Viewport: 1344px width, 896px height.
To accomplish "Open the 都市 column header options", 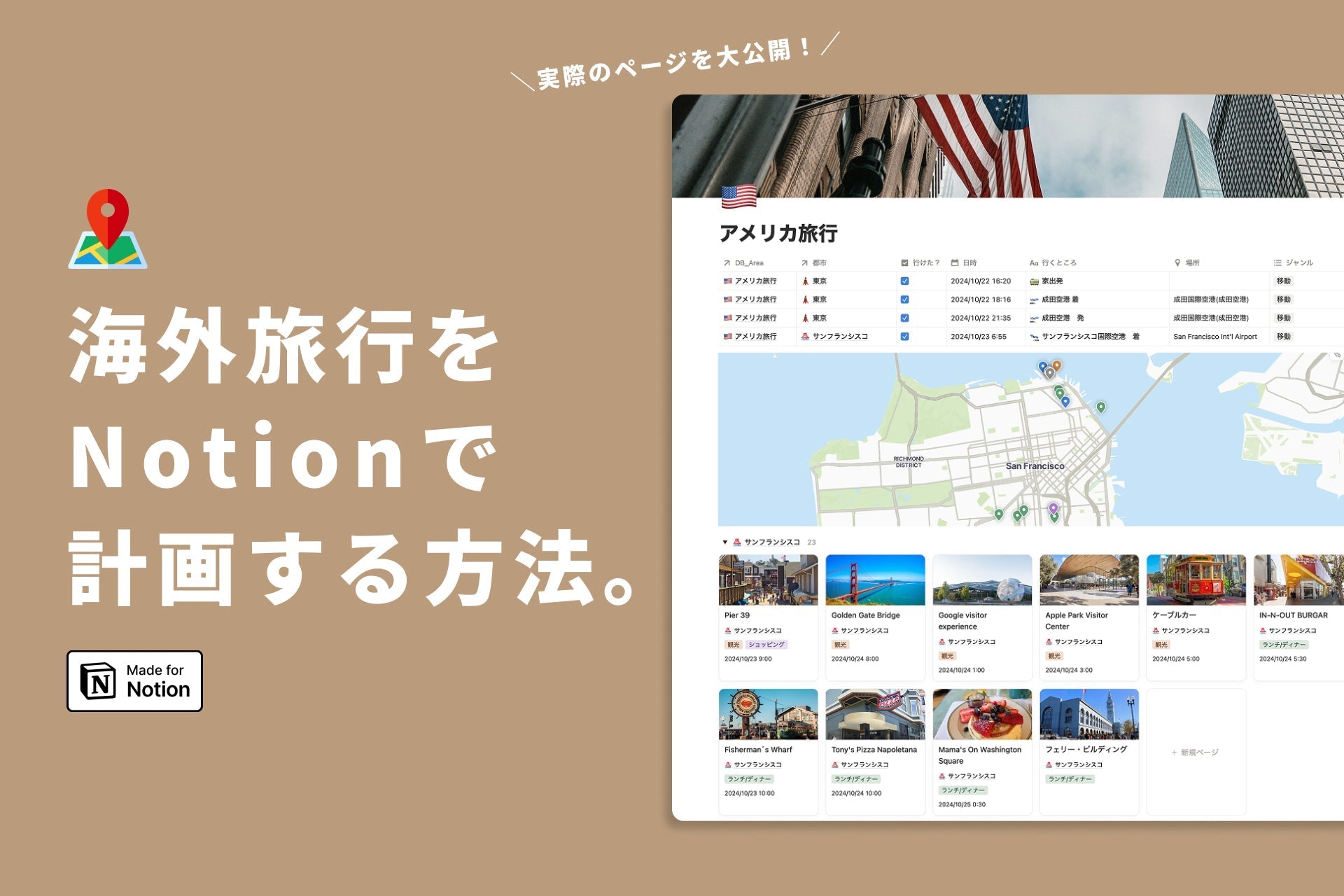I will pos(819,262).
